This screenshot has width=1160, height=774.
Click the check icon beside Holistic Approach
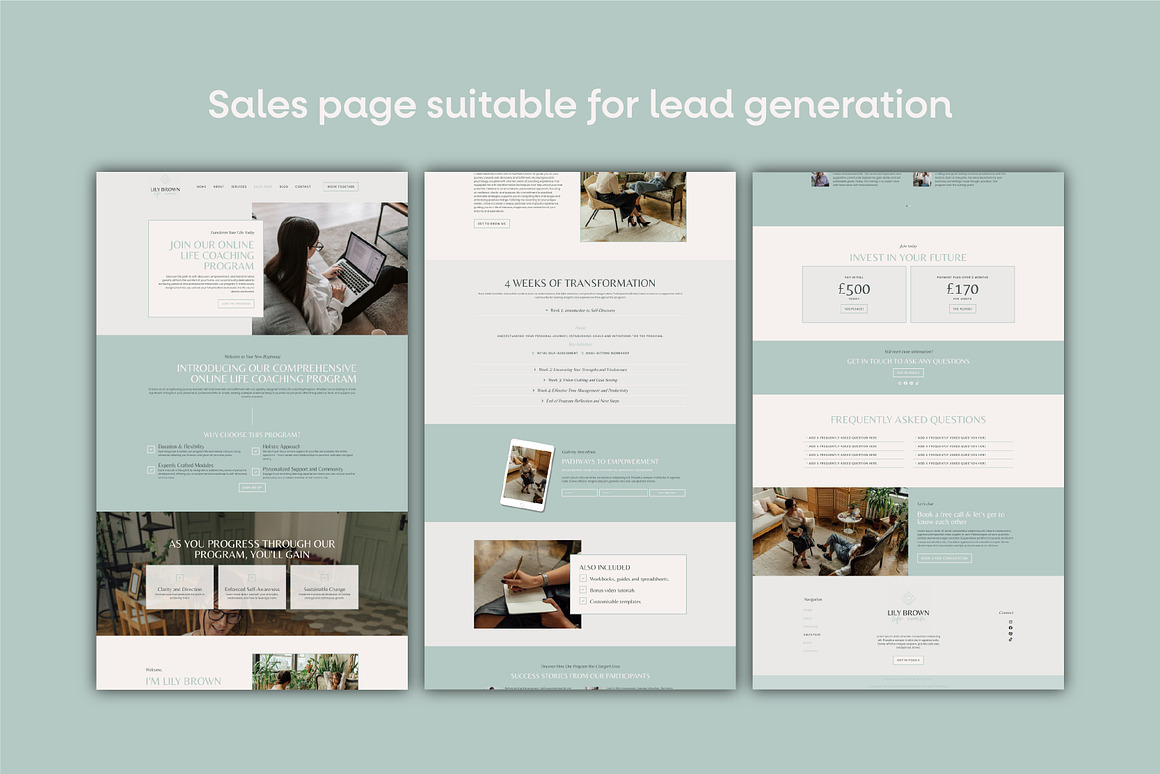click(x=257, y=450)
